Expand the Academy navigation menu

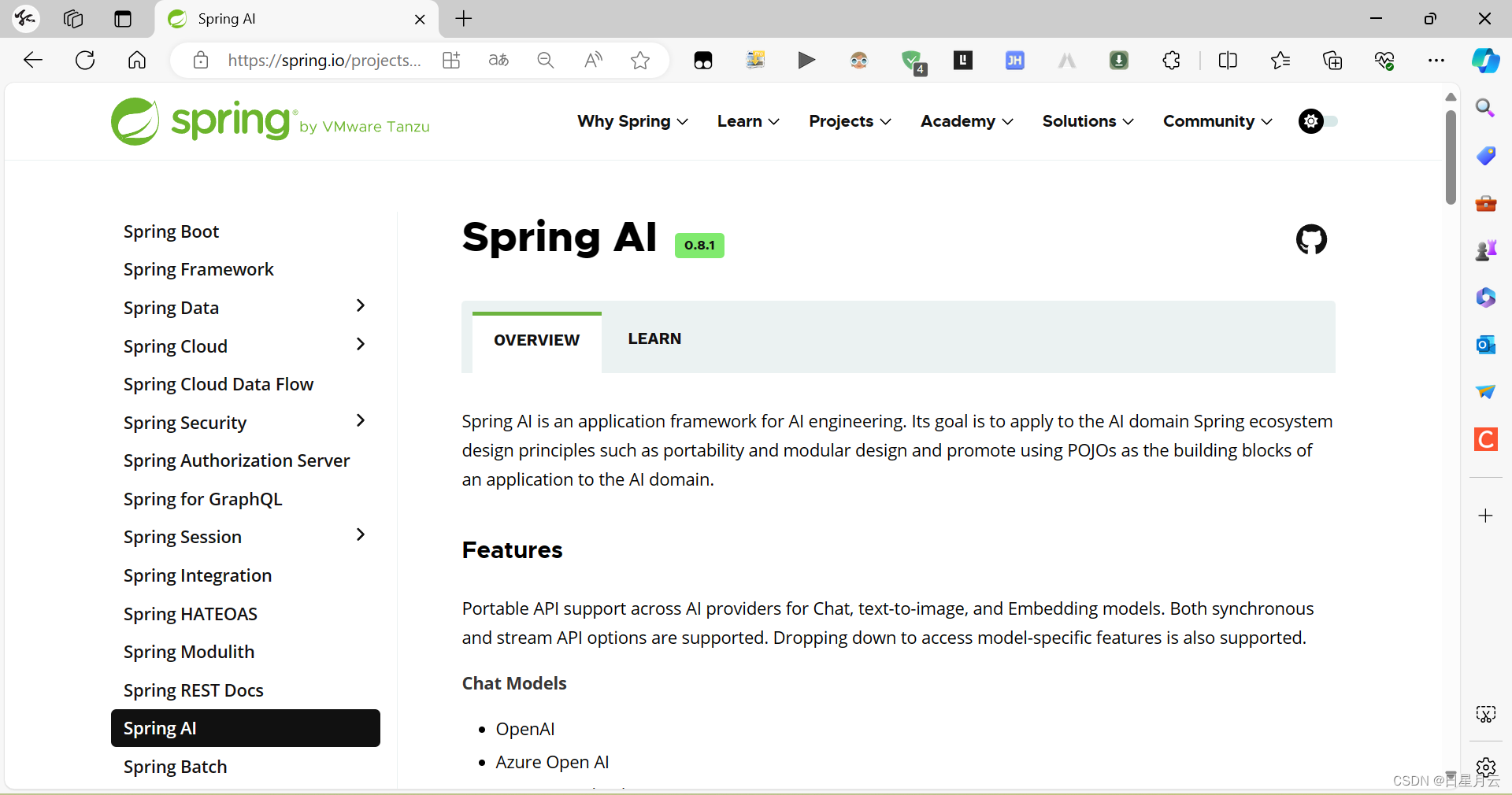click(966, 121)
